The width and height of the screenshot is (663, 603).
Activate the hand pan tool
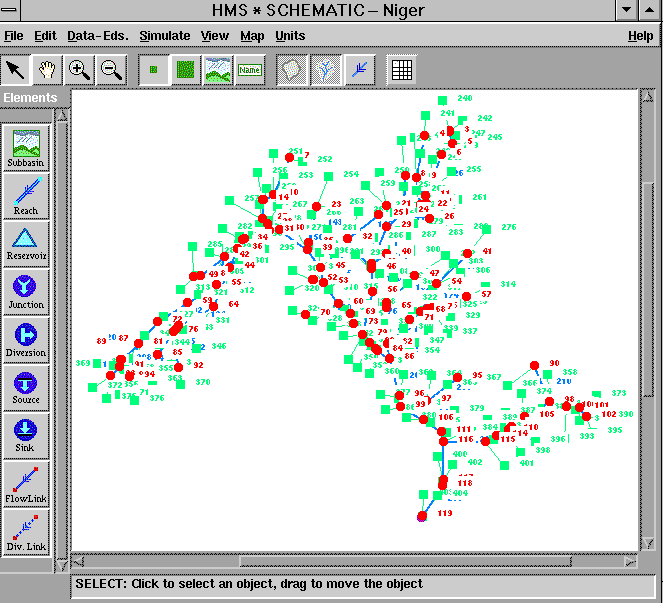[47, 69]
